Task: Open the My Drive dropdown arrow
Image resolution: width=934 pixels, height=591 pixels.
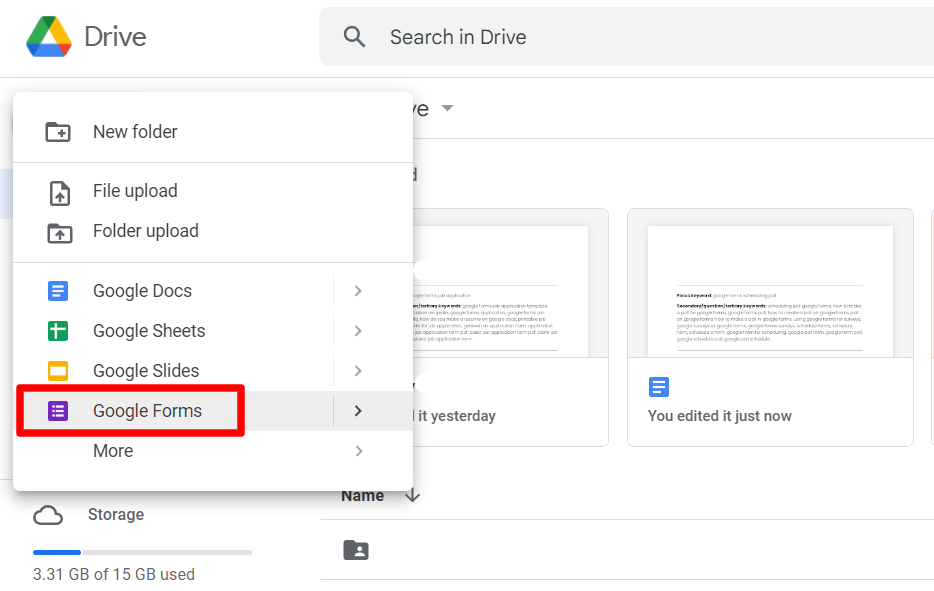Action: (447, 108)
